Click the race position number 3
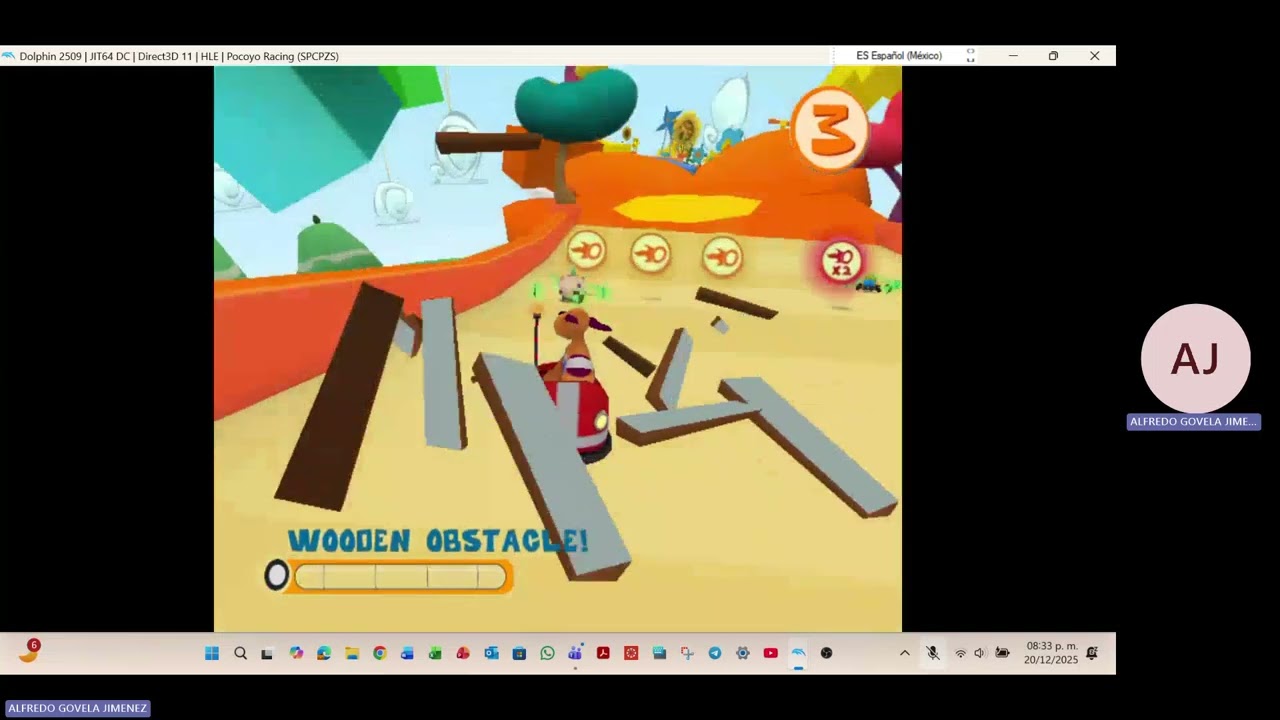The height and width of the screenshot is (720, 1280). 830,128
